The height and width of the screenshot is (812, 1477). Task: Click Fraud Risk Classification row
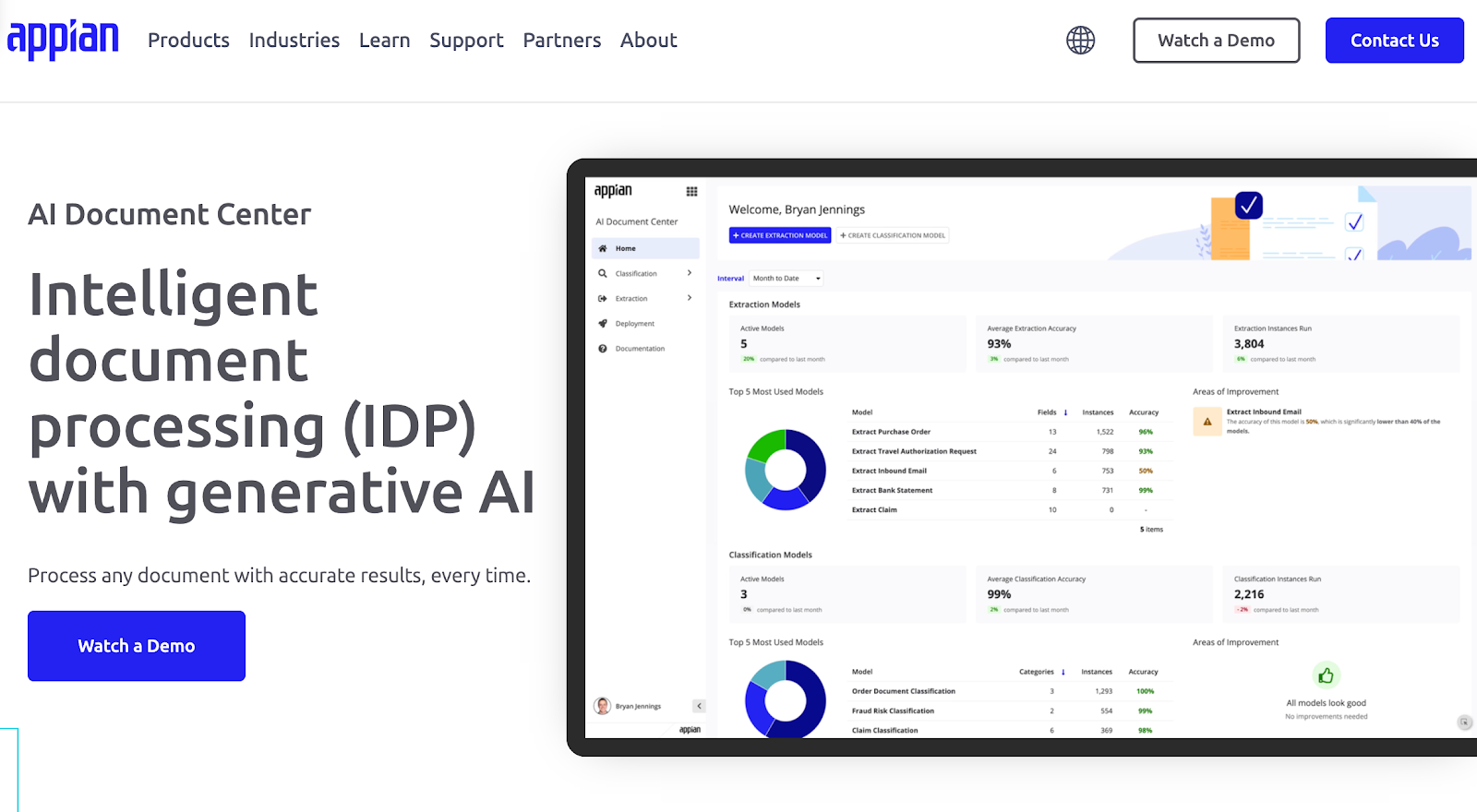pyautogui.click(x=1011, y=710)
